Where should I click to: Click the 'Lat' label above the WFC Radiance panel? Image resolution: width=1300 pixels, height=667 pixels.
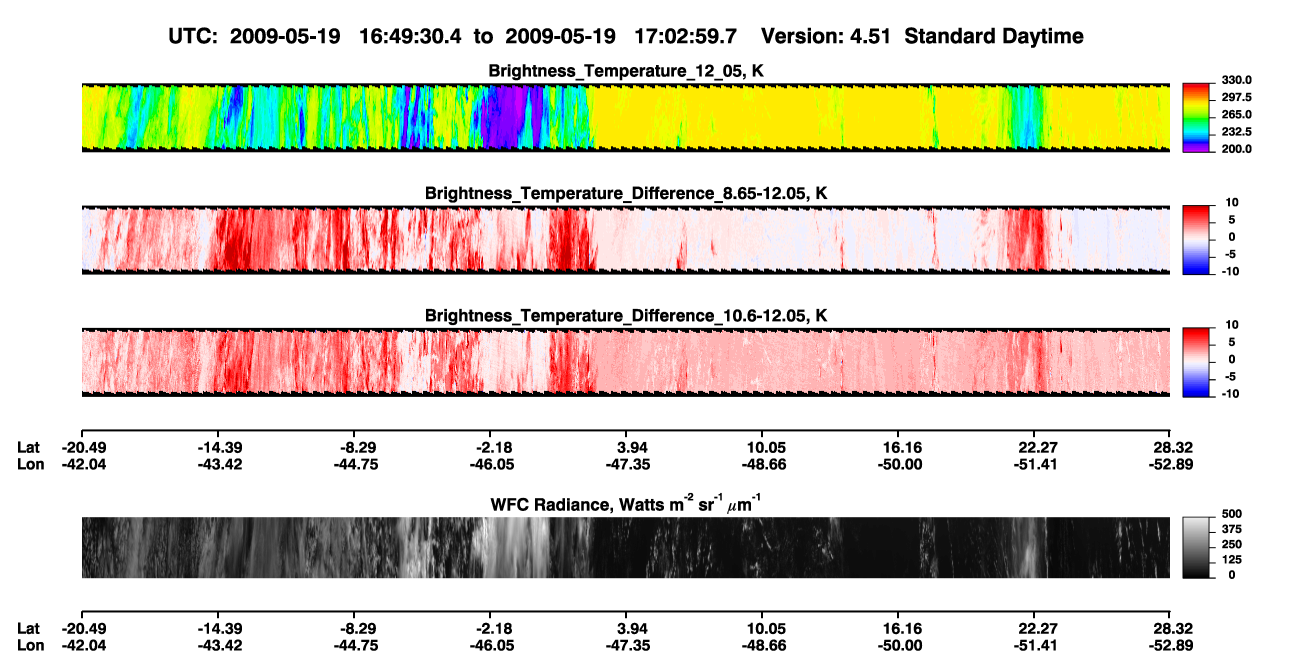point(28,448)
